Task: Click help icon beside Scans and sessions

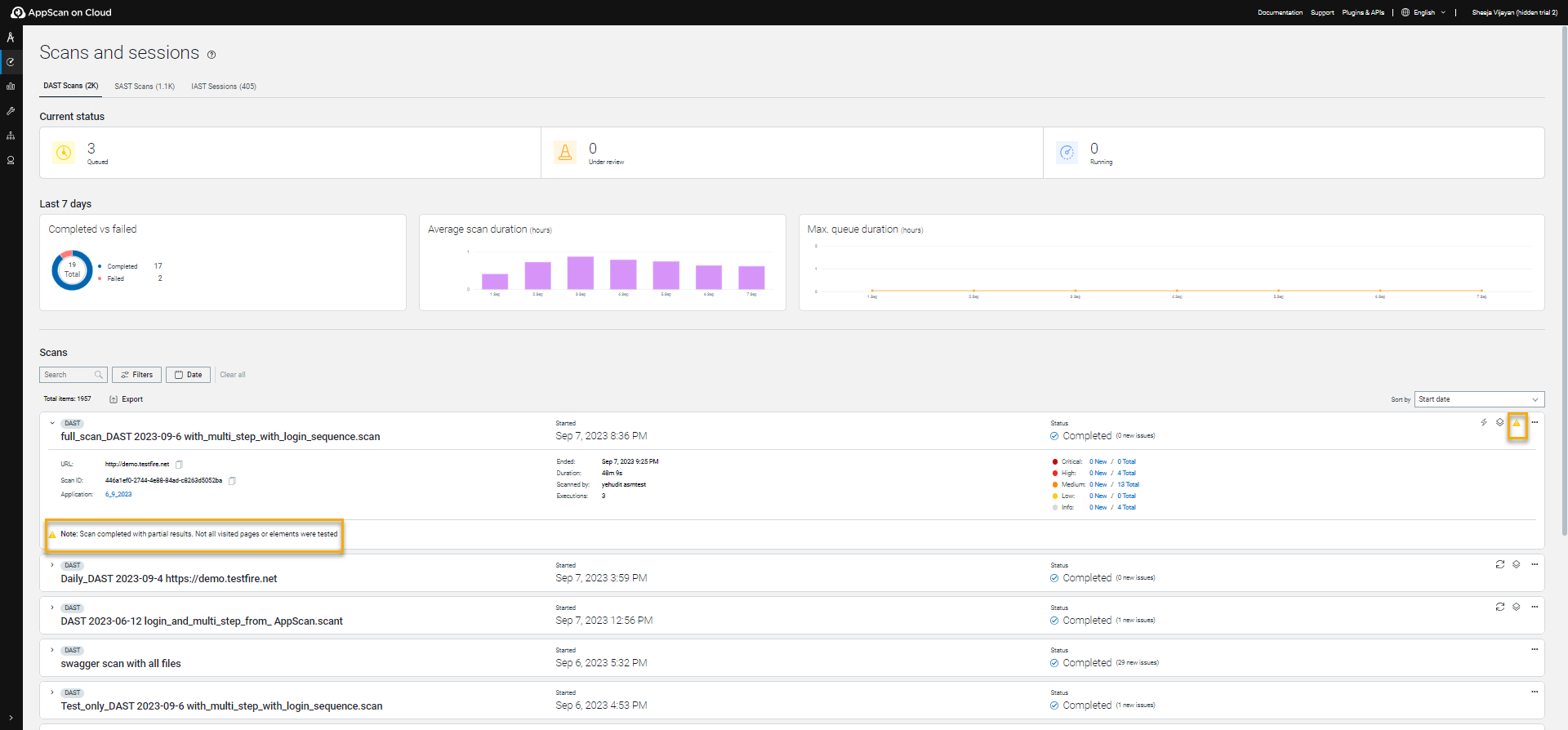Action: 212,55
